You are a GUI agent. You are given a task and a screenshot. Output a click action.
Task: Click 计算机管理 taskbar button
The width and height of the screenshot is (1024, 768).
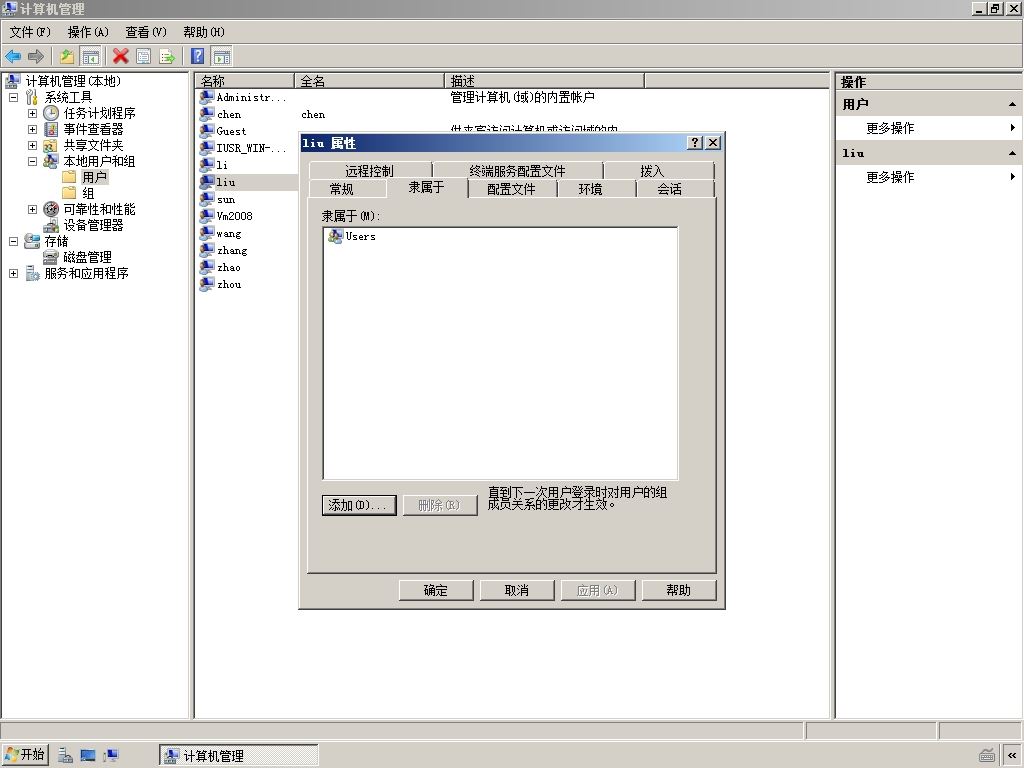point(239,756)
